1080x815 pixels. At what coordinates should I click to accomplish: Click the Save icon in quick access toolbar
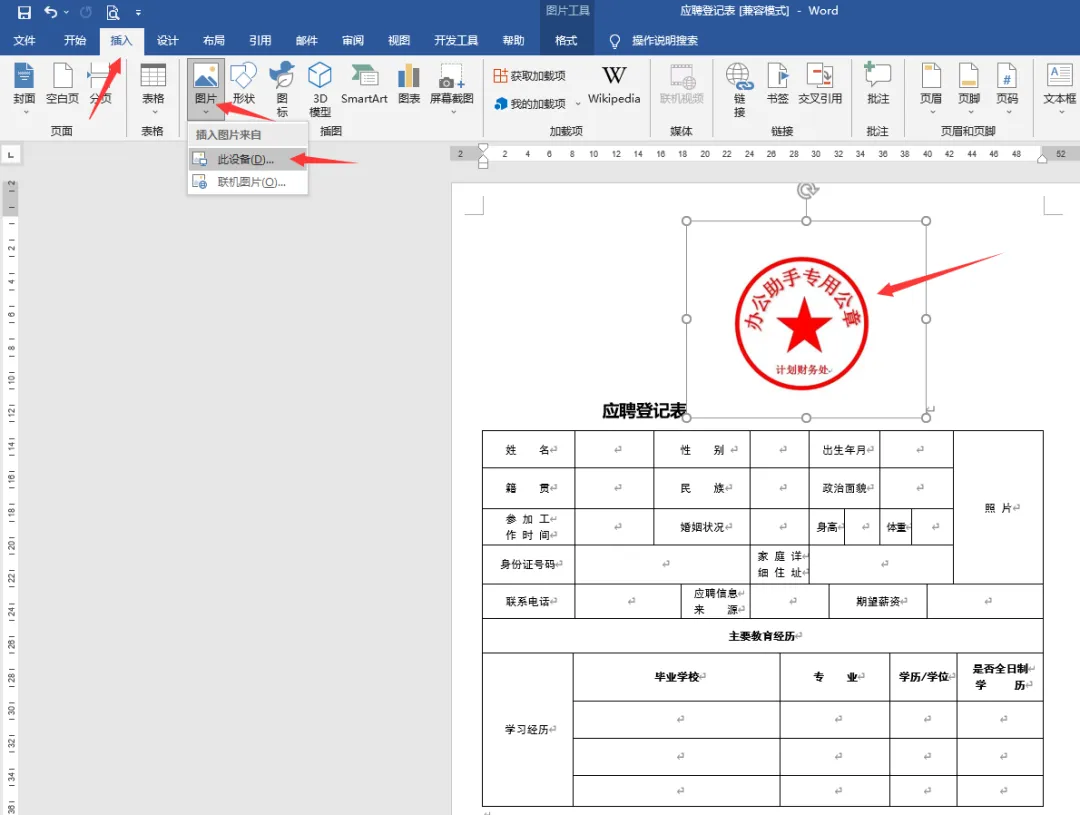(24, 12)
